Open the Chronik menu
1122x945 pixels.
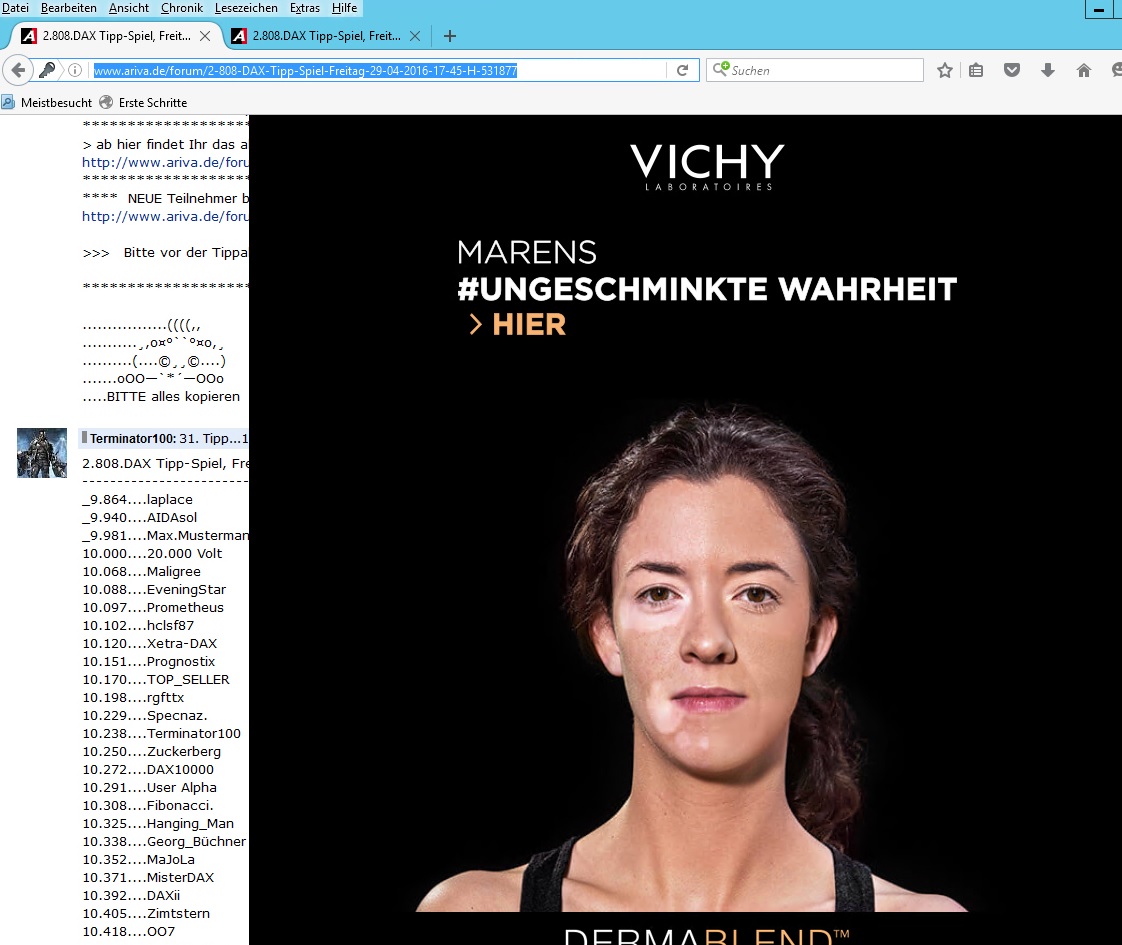182,8
